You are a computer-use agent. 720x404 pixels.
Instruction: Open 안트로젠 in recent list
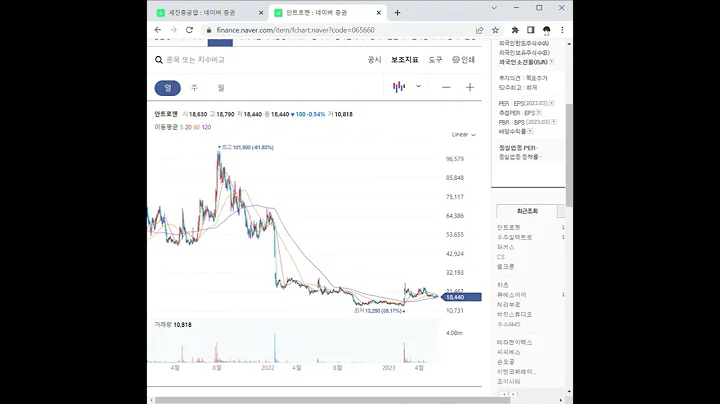coord(509,227)
